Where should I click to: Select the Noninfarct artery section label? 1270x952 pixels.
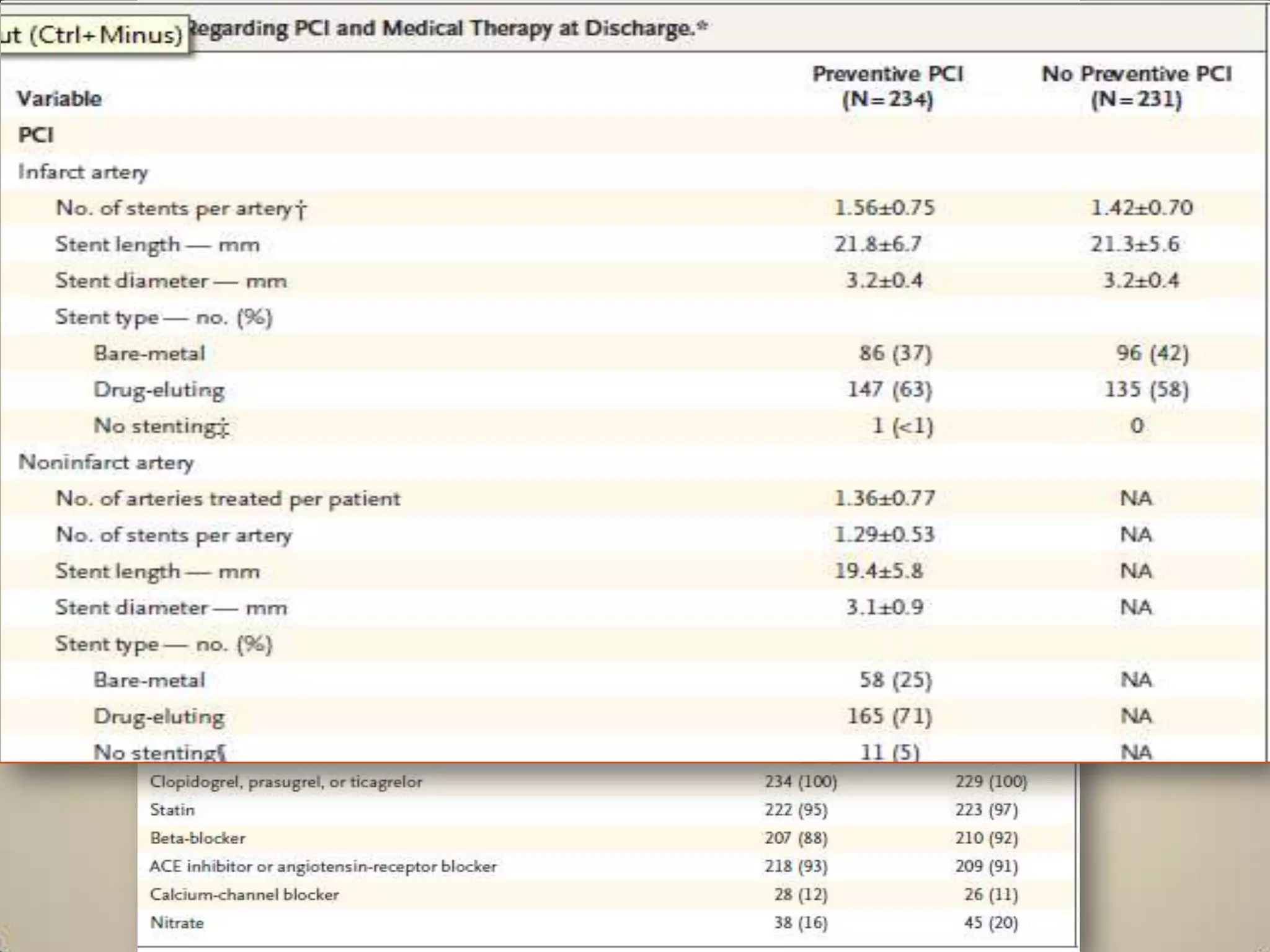tap(106, 462)
